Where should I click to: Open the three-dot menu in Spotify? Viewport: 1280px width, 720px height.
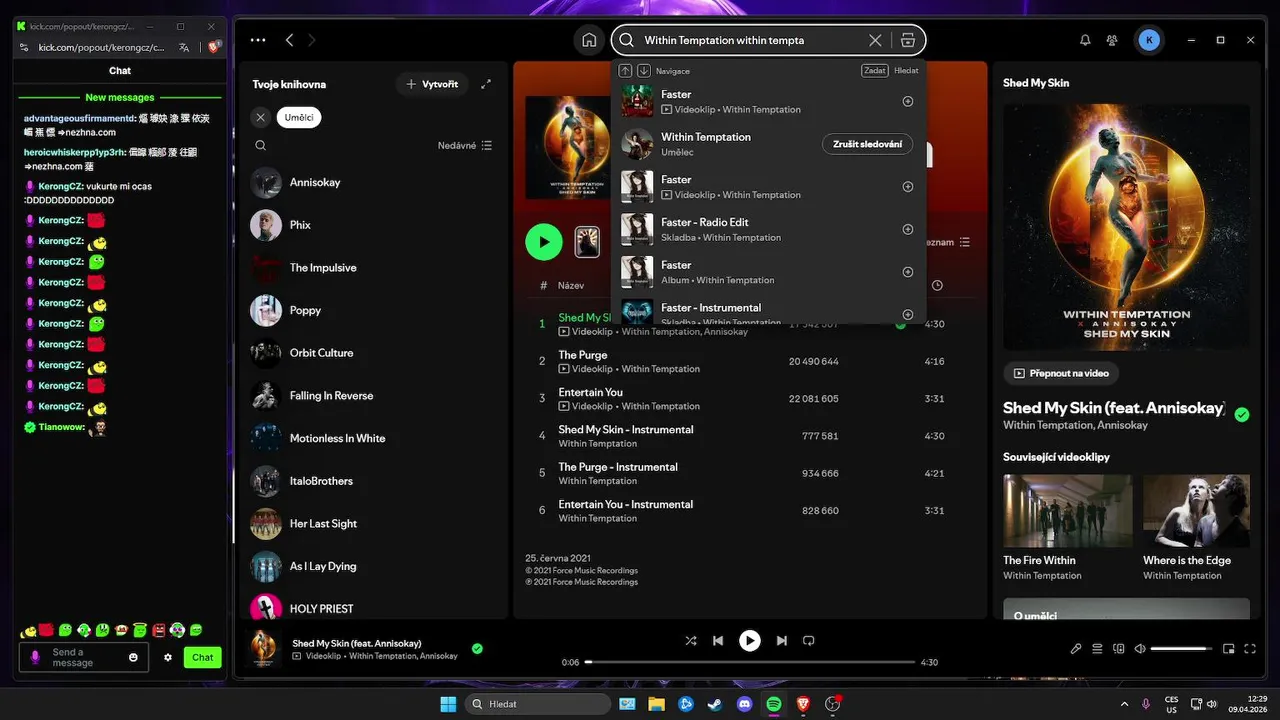258,40
